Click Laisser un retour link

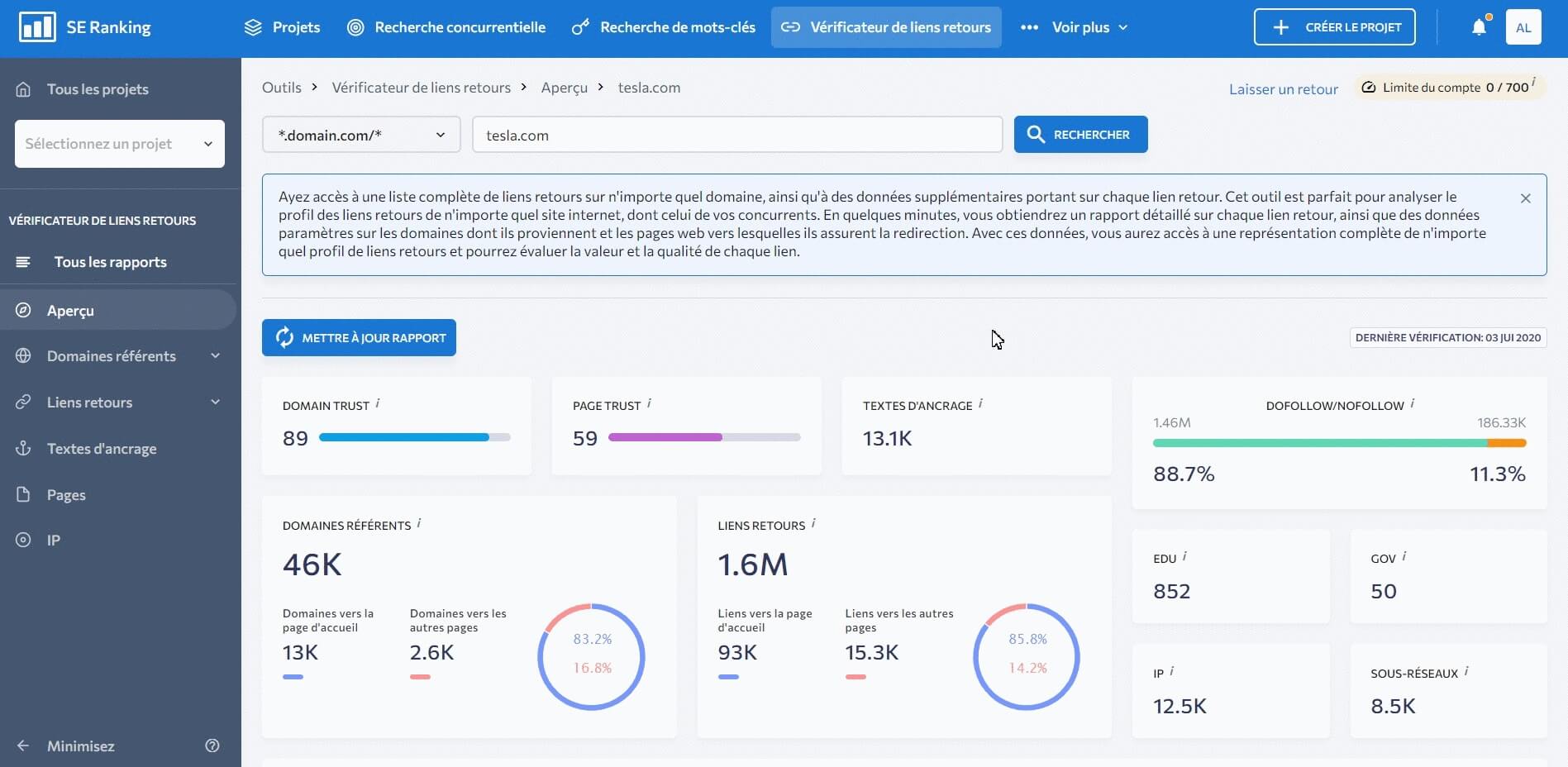pos(1283,88)
